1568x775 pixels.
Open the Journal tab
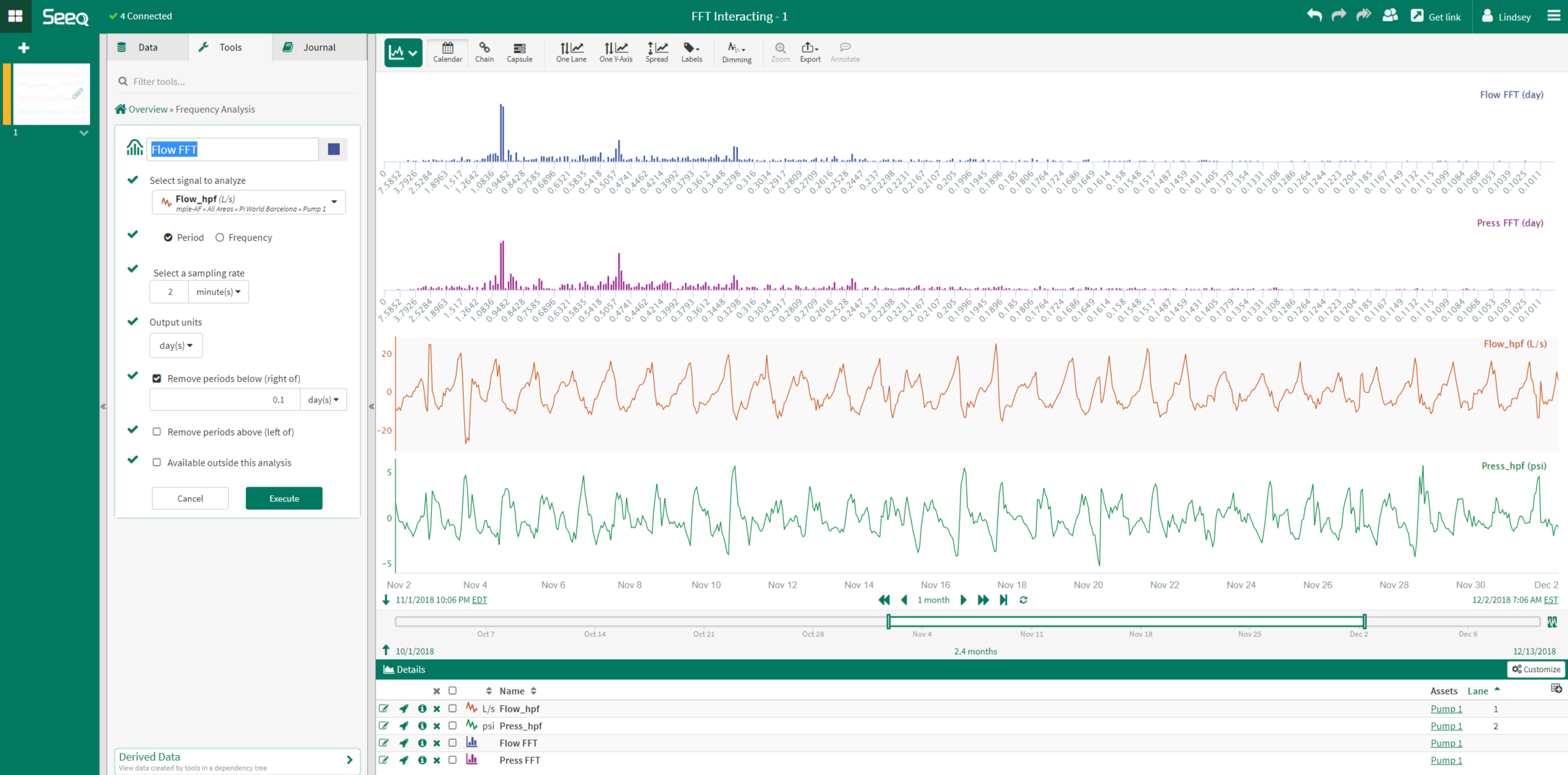click(x=318, y=47)
